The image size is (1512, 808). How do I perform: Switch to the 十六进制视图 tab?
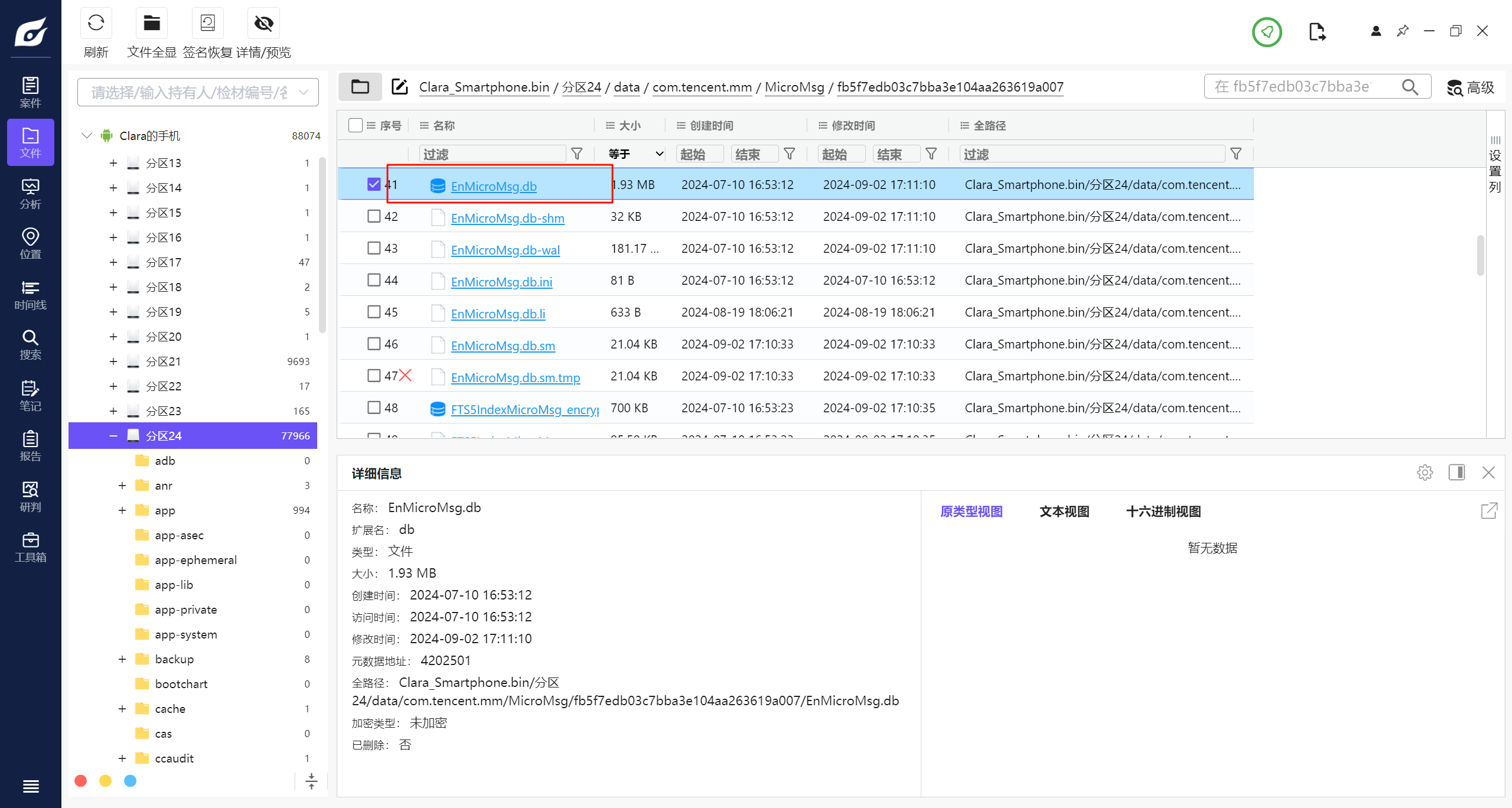(1163, 511)
